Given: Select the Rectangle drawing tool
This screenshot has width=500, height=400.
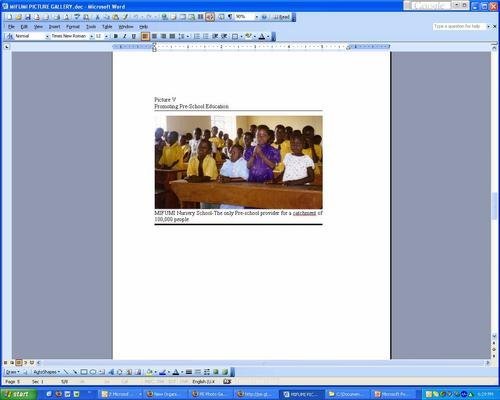Looking at the screenshot, I should (84, 372).
